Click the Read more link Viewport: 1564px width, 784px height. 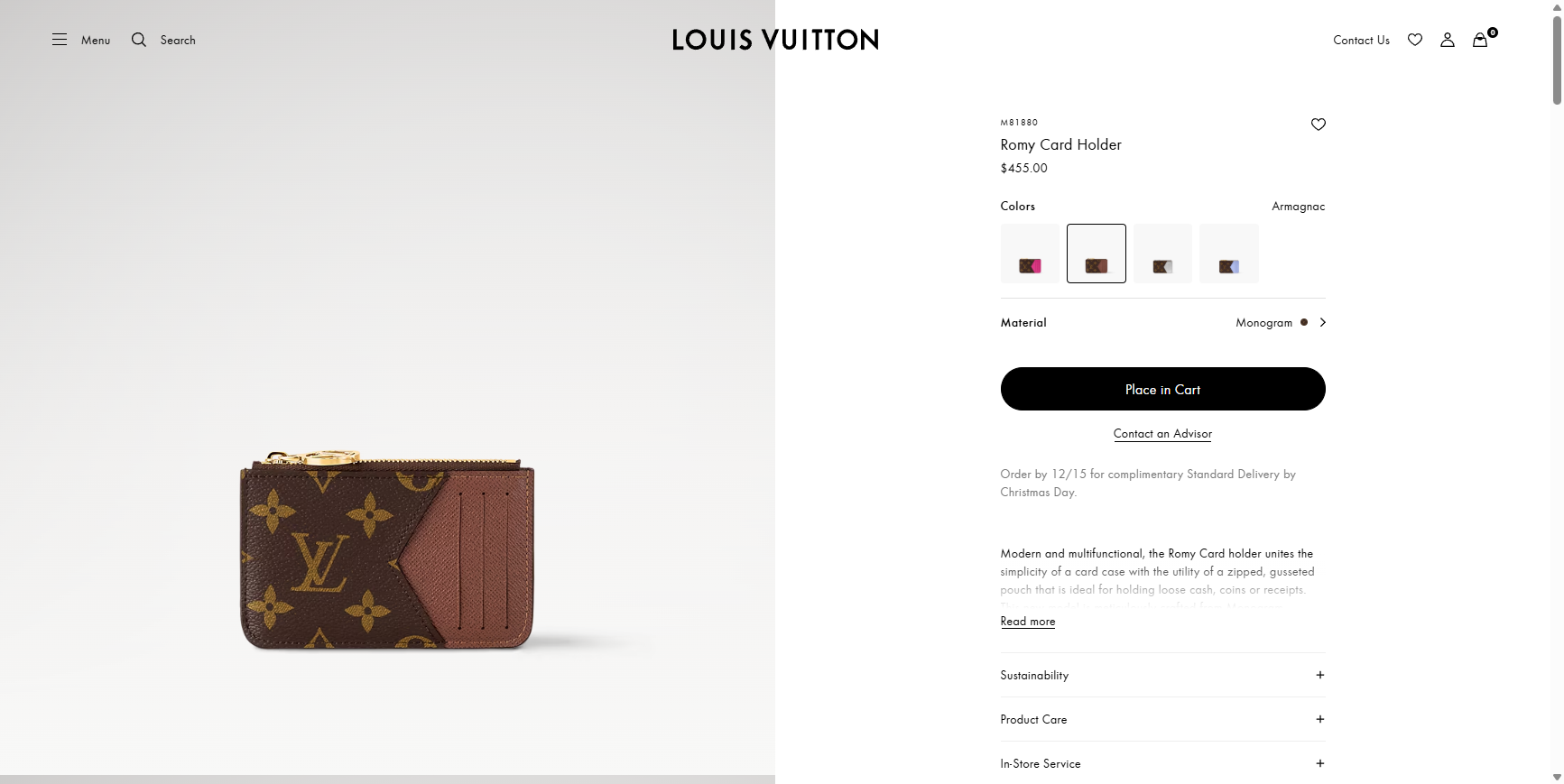(x=1027, y=621)
